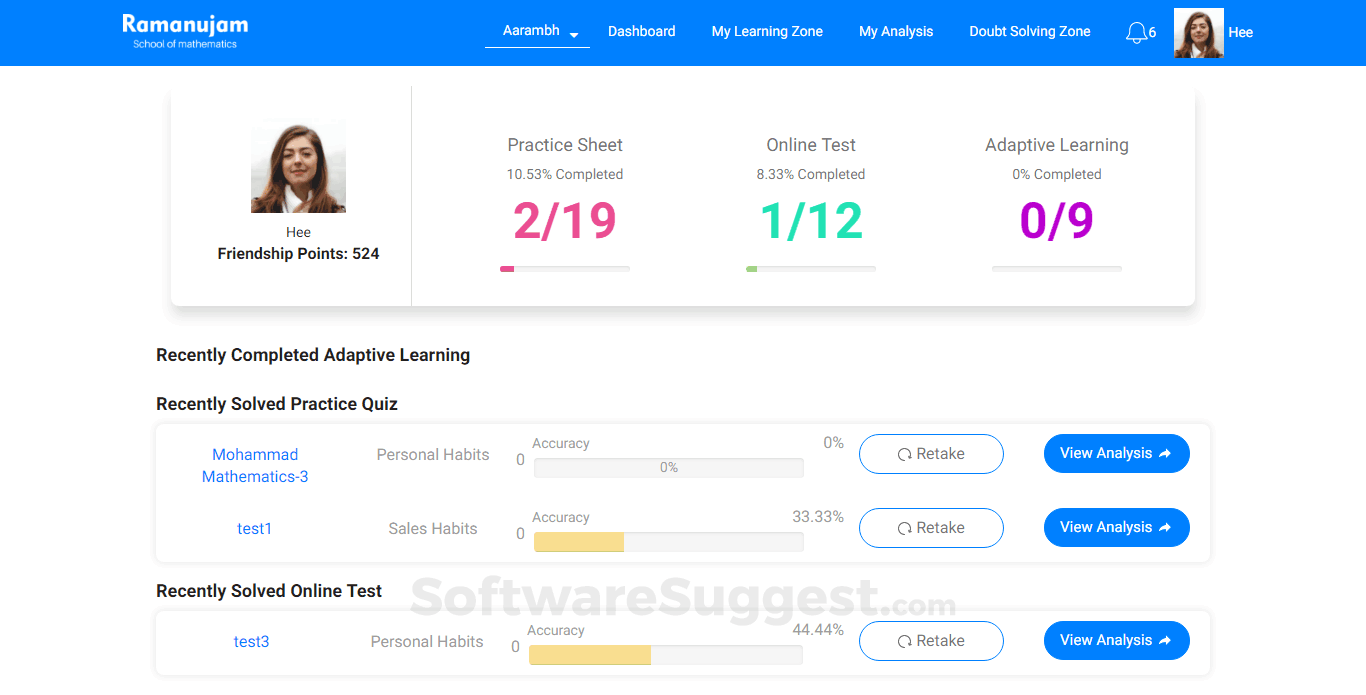
Task: Retake the test1 practice quiz
Action: coord(931,528)
